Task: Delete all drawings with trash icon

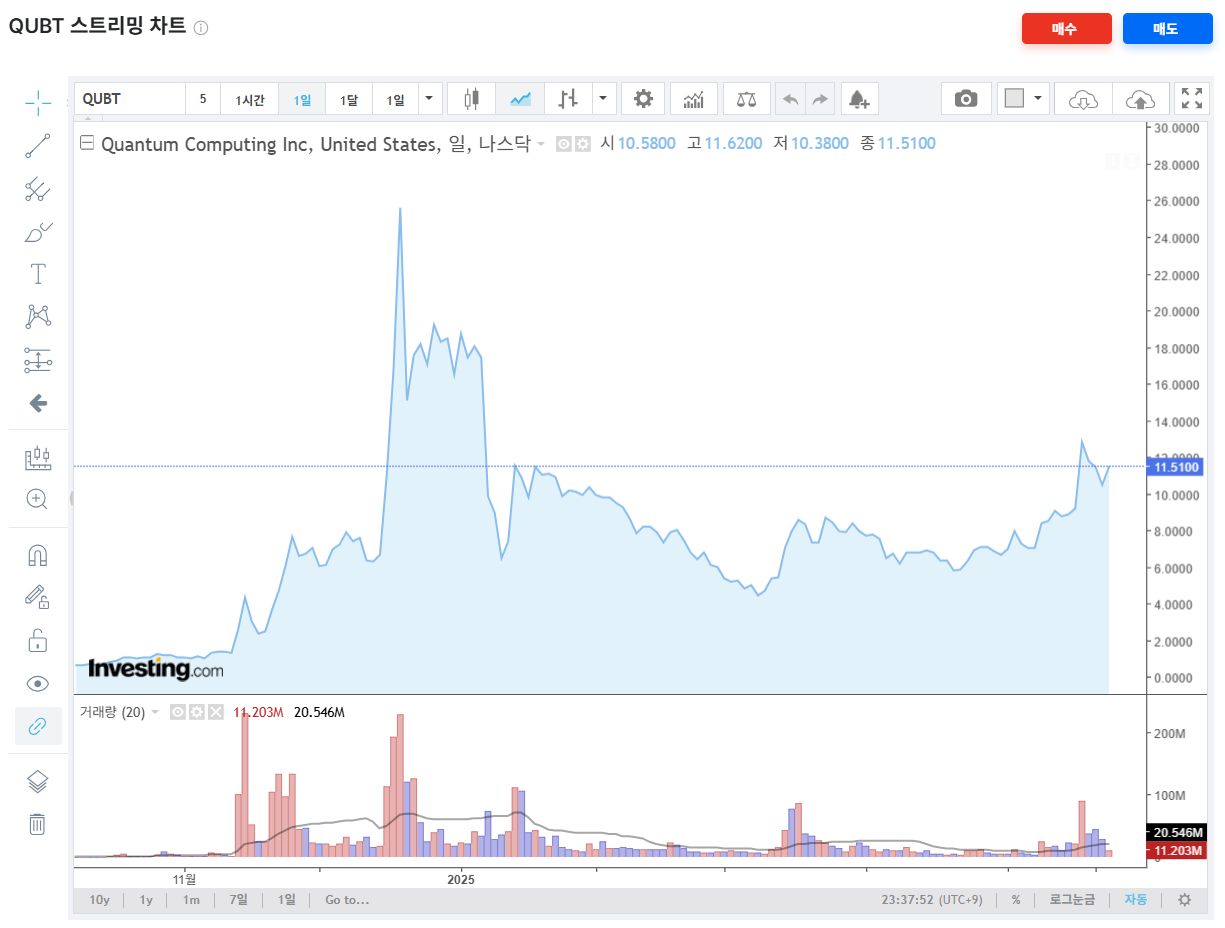Action: click(x=37, y=824)
